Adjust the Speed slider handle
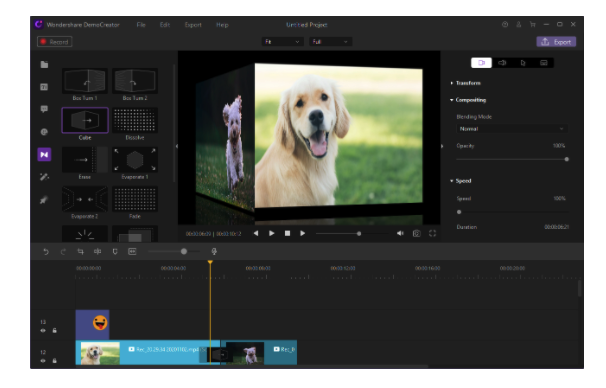Screen dimensions: 606x388 pos(459,212)
